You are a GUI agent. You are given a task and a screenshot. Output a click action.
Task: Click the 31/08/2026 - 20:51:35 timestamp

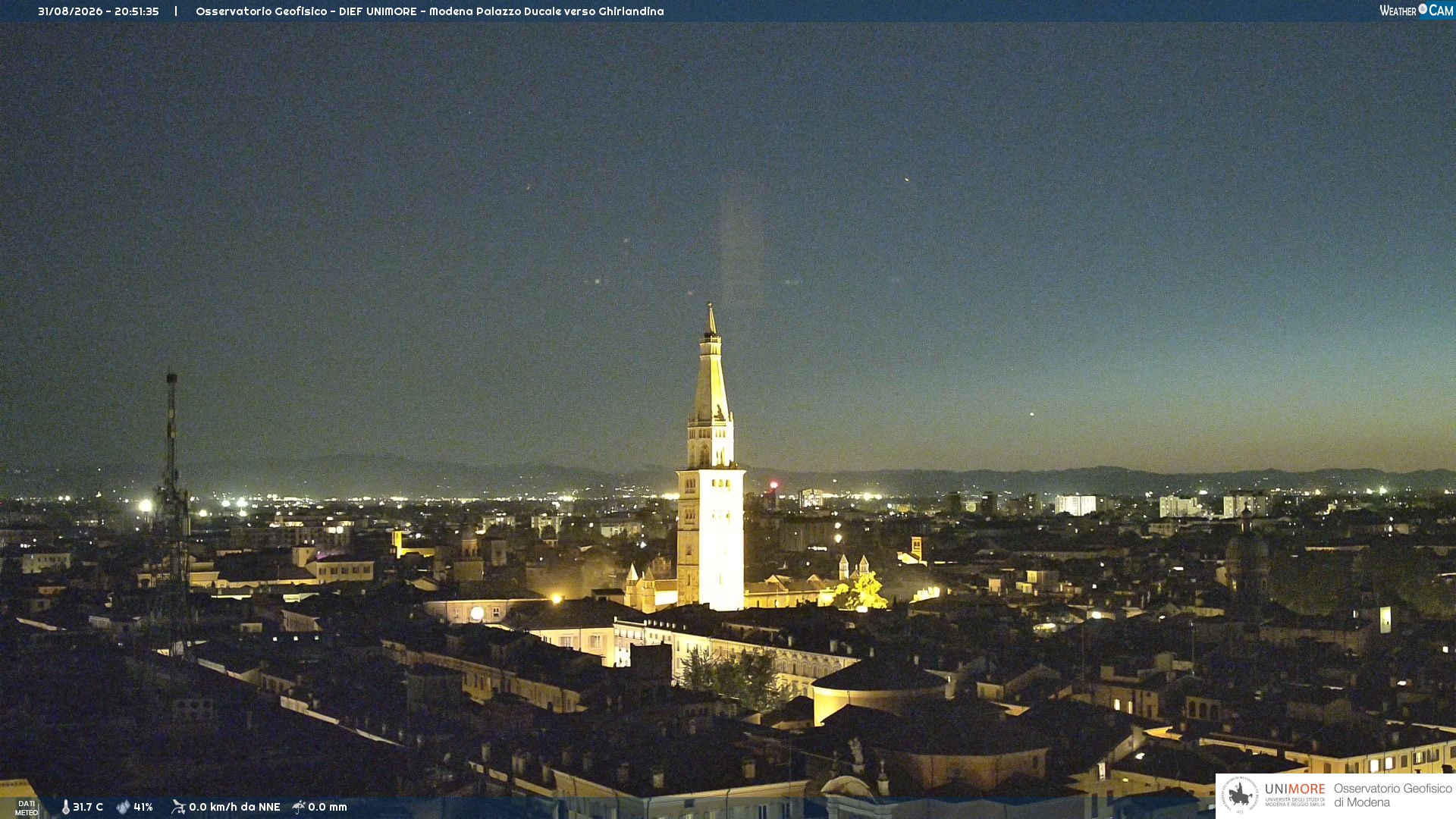(99, 11)
